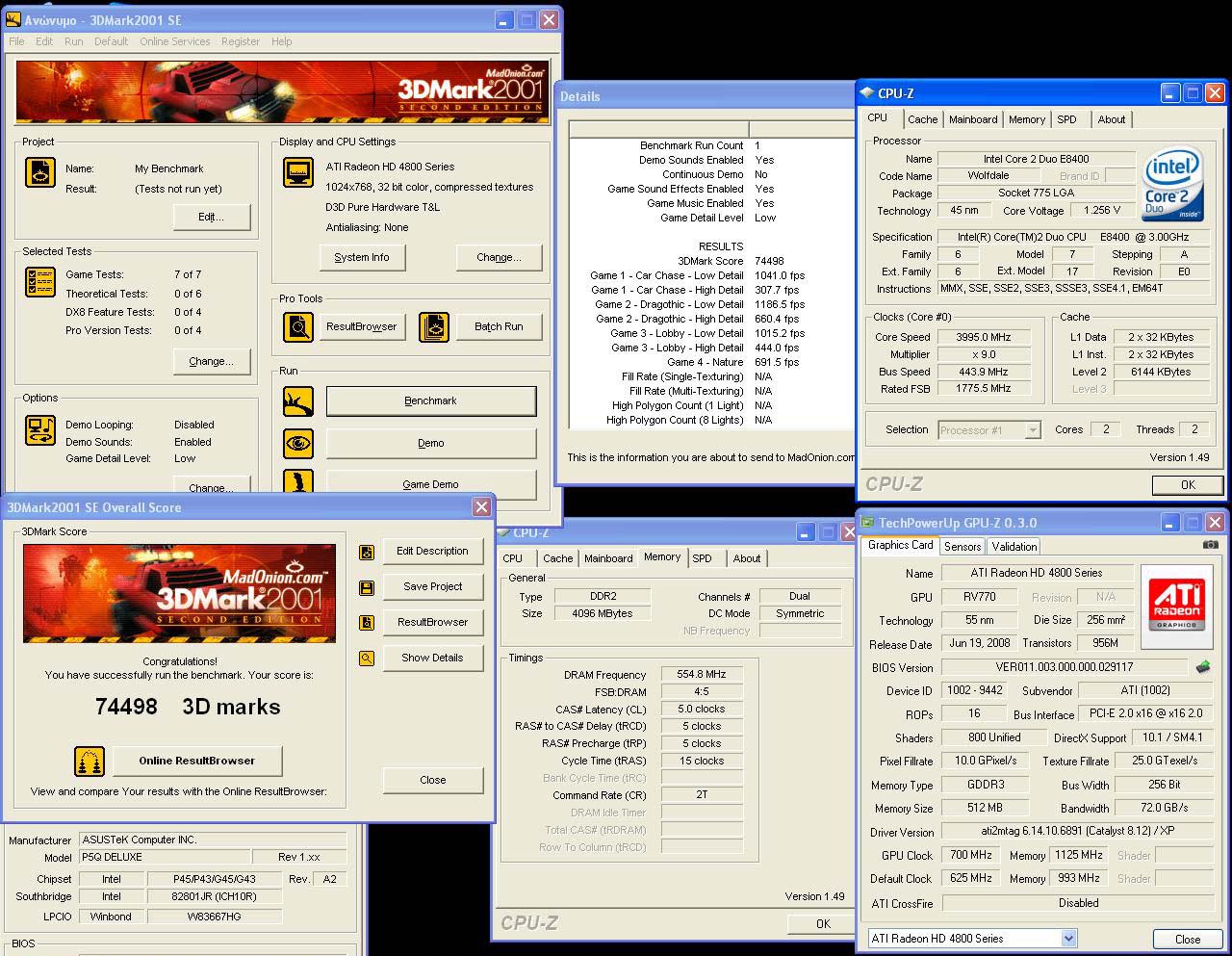Click OK in the lower CPU-Z Memory window
Image resolution: width=1232 pixels, height=956 pixels.
tap(823, 924)
